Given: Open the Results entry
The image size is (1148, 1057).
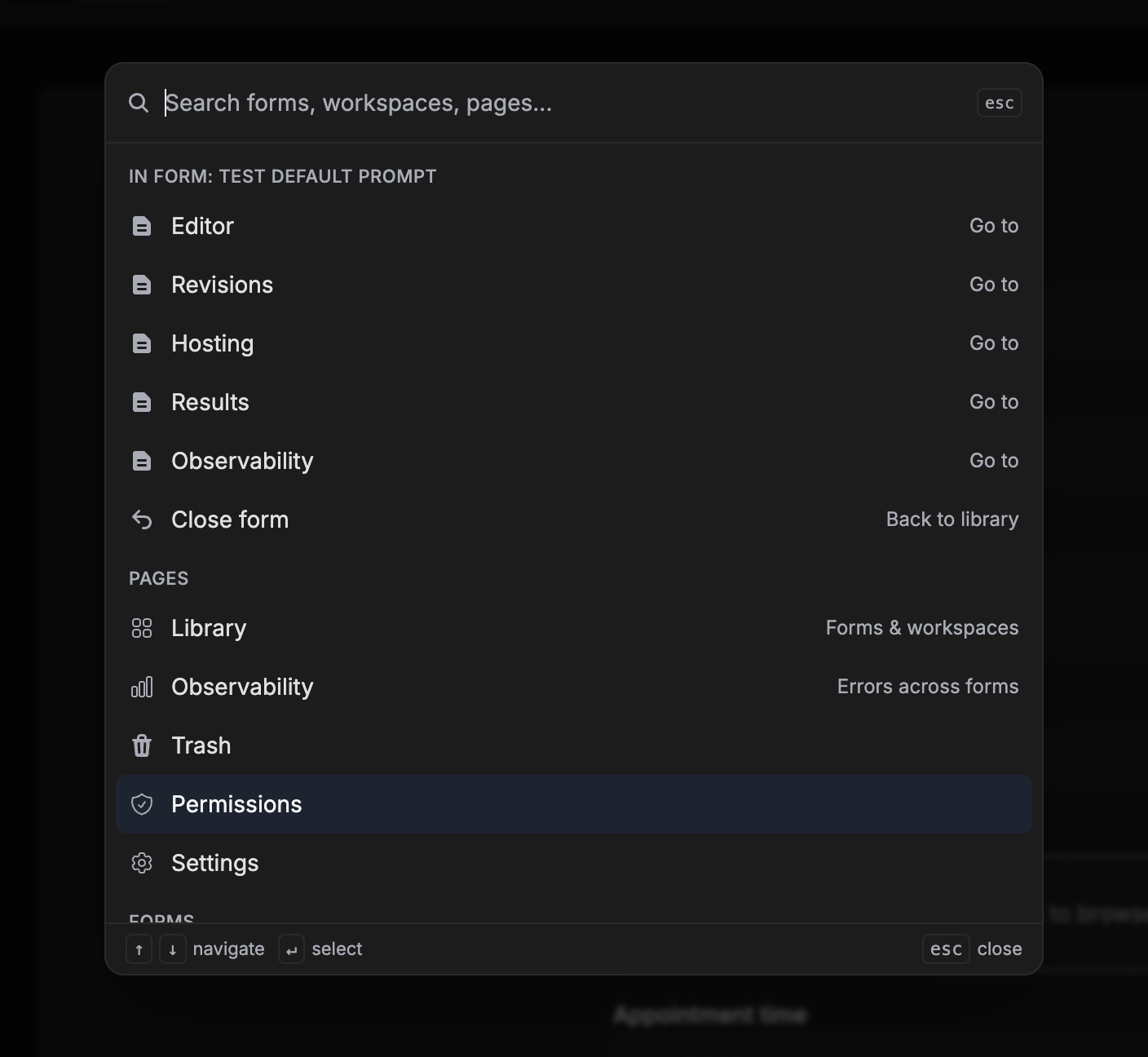Looking at the screenshot, I should click(x=574, y=402).
